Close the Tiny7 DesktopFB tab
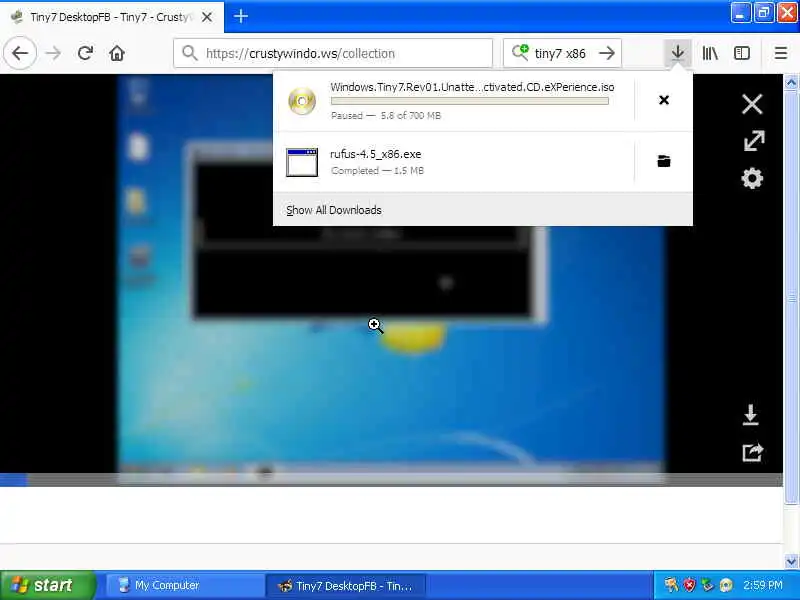The image size is (800, 600). [x=207, y=17]
